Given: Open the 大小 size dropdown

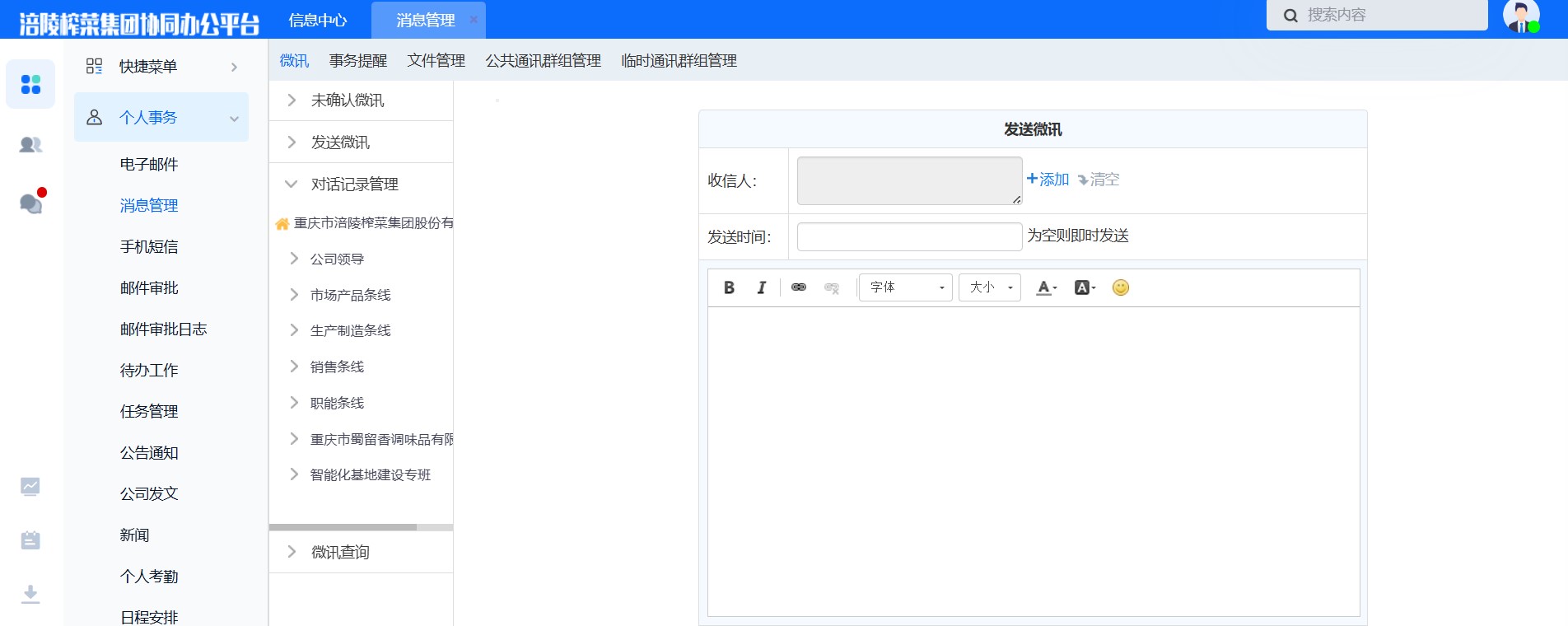Looking at the screenshot, I should pos(990,287).
